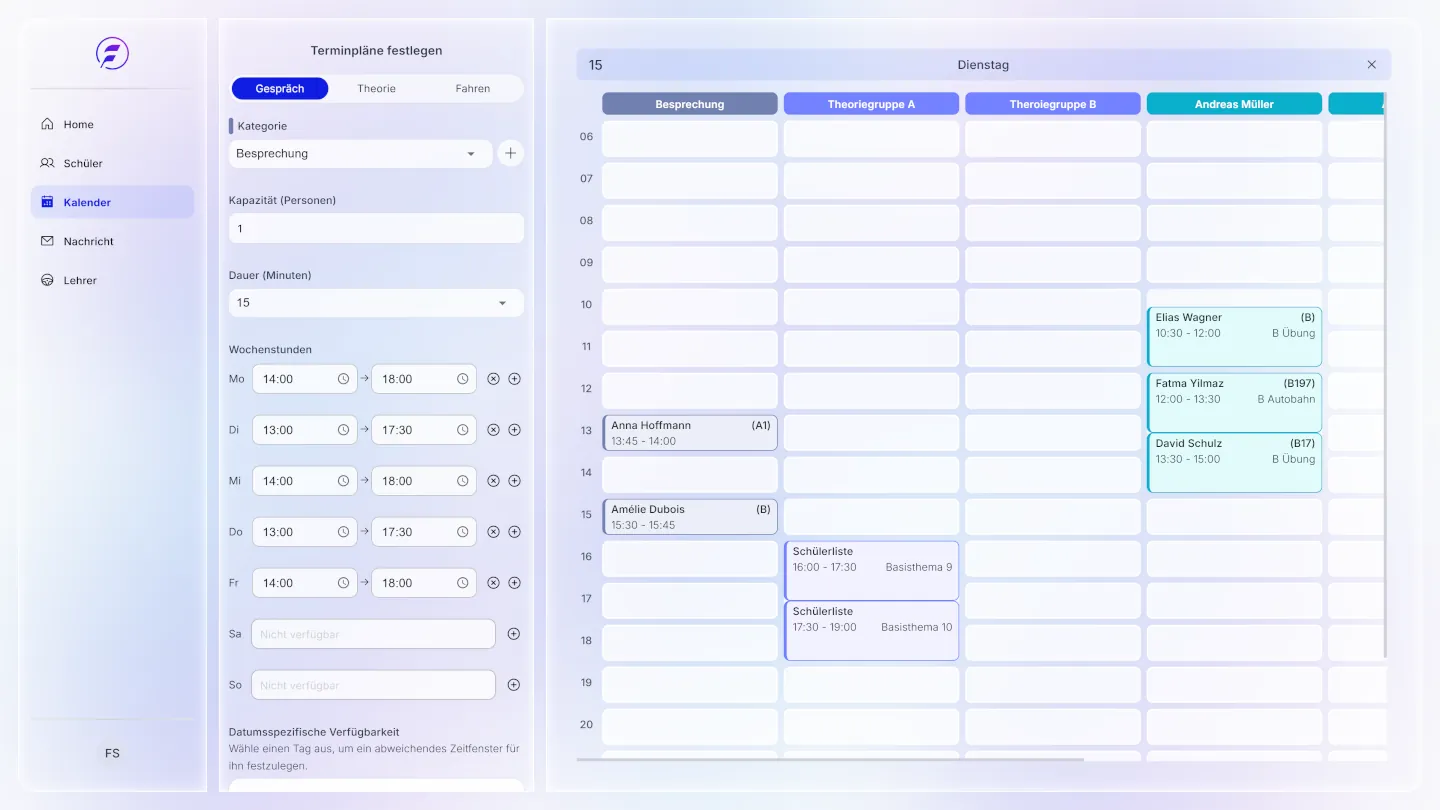Select the Kalender menu item
Image resolution: width=1440 pixels, height=810 pixels.
click(x=112, y=202)
